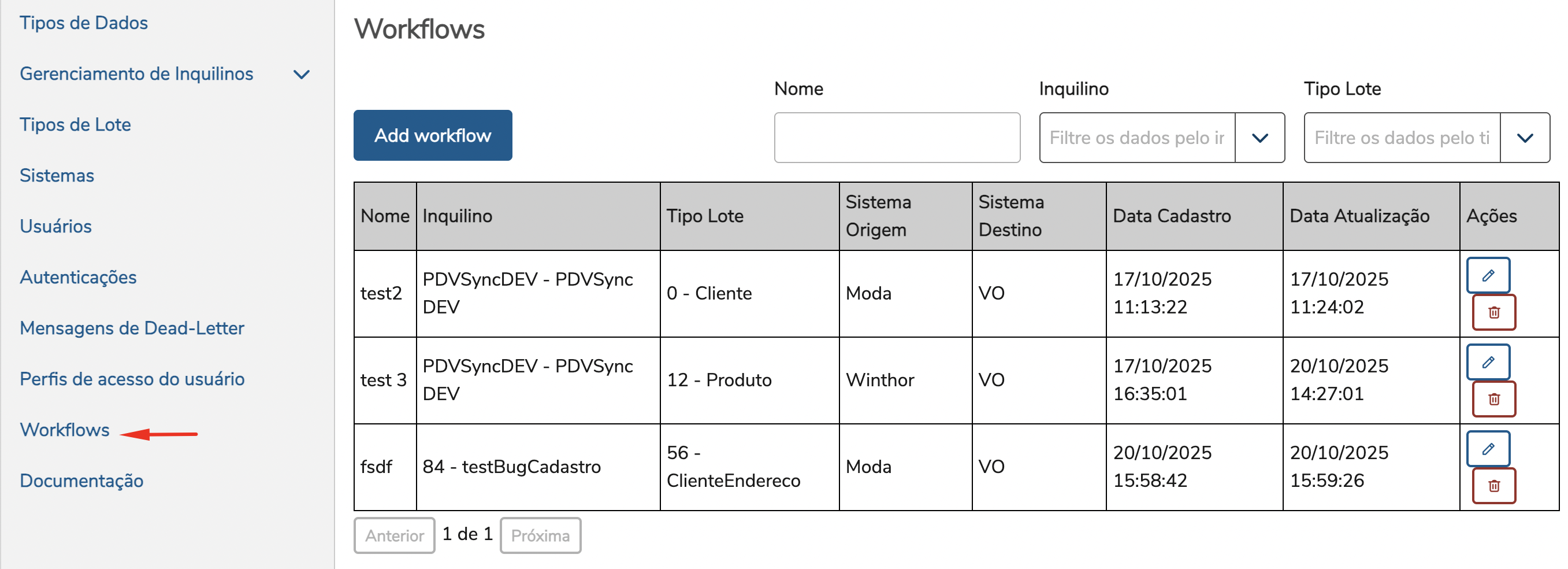Edit the fsdf workflow with the pencil icon
Viewport: 1568px width, 569px height.
click(x=1487, y=449)
